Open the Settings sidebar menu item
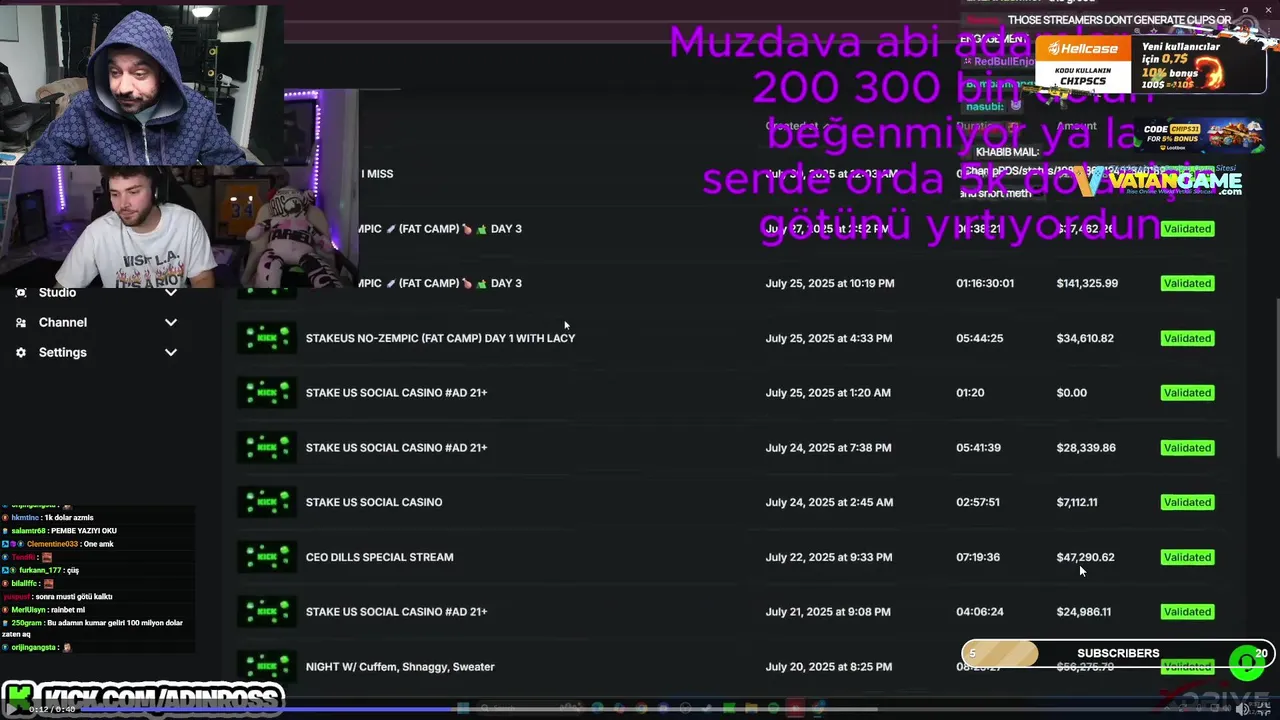The width and height of the screenshot is (1280, 720). click(62, 352)
